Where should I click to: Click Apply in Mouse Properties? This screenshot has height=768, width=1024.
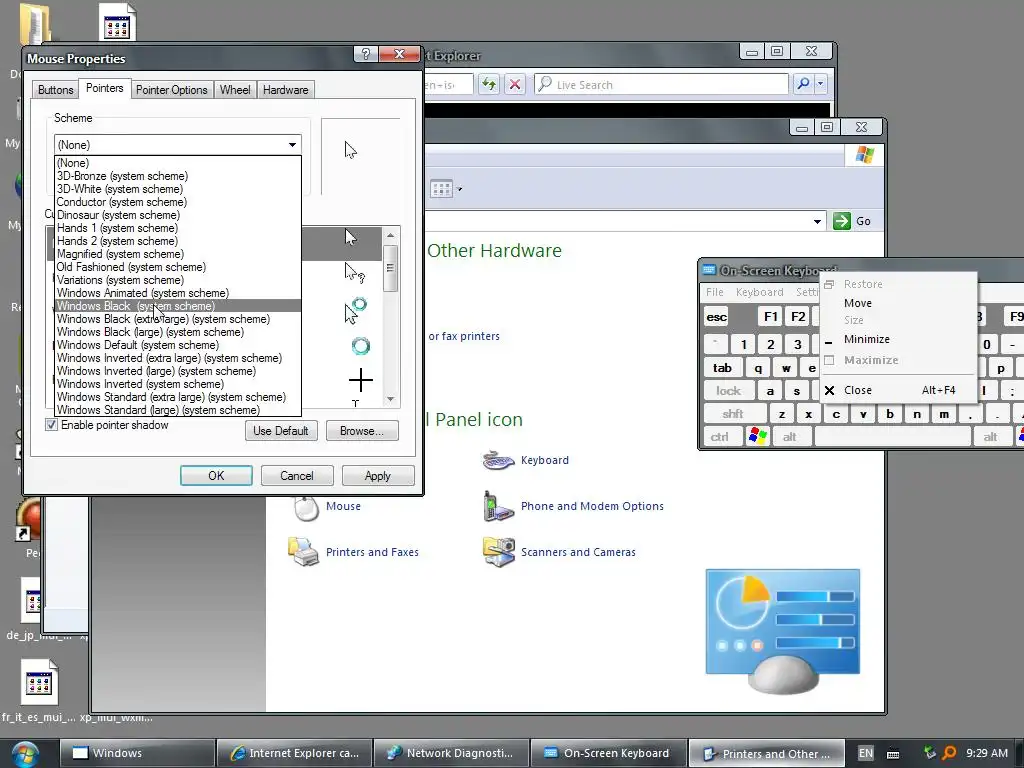coord(377,475)
